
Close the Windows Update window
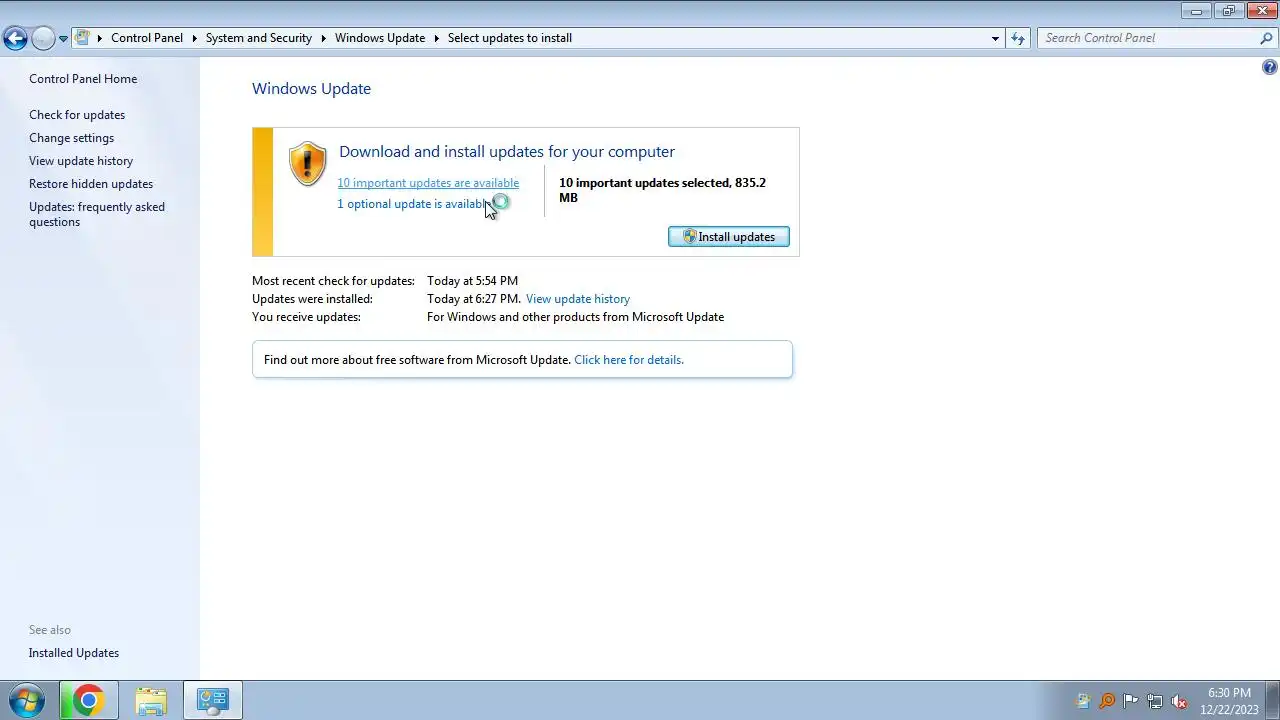(1261, 10)
